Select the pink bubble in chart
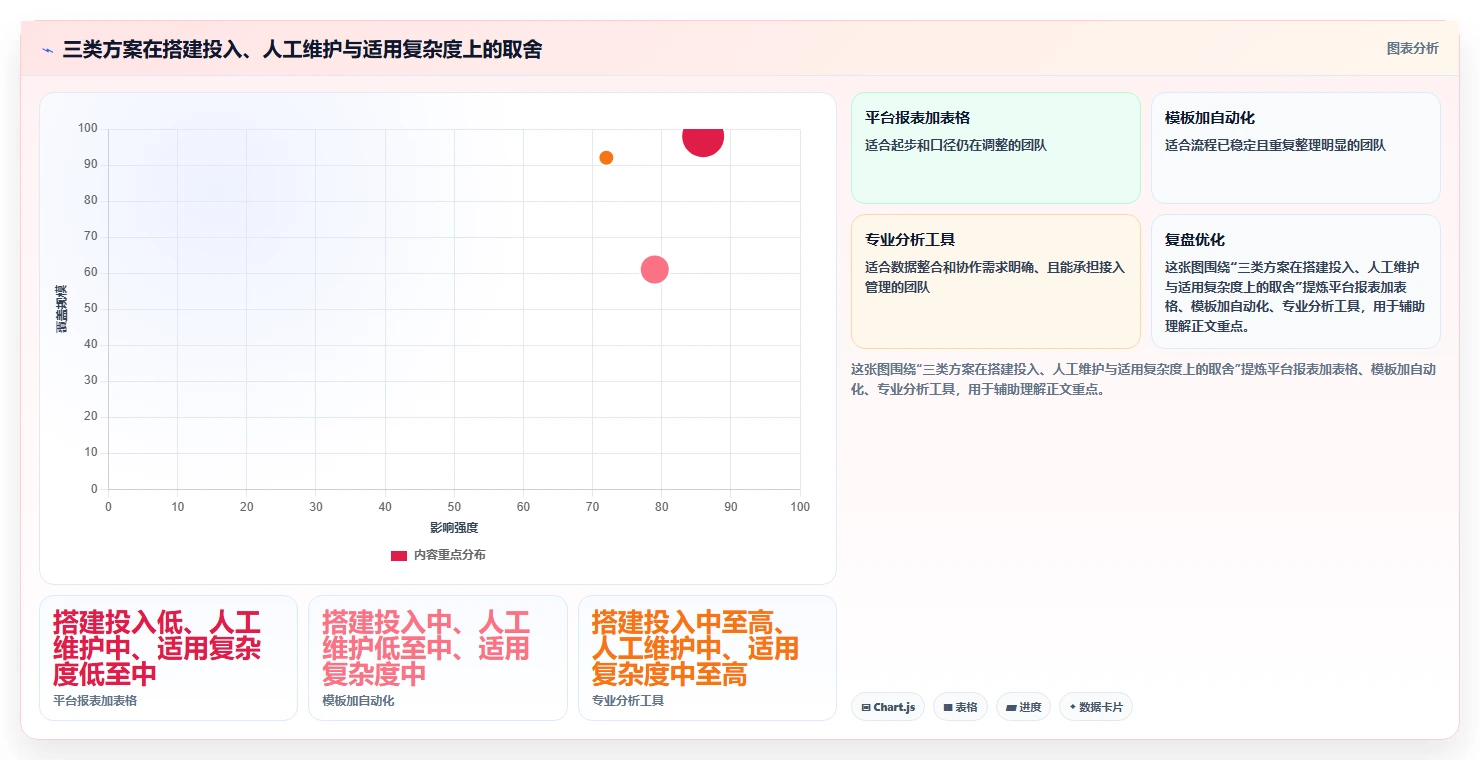Image resolution: width=1480 pixels, height=760 pixels. click(x=654, y=269)
